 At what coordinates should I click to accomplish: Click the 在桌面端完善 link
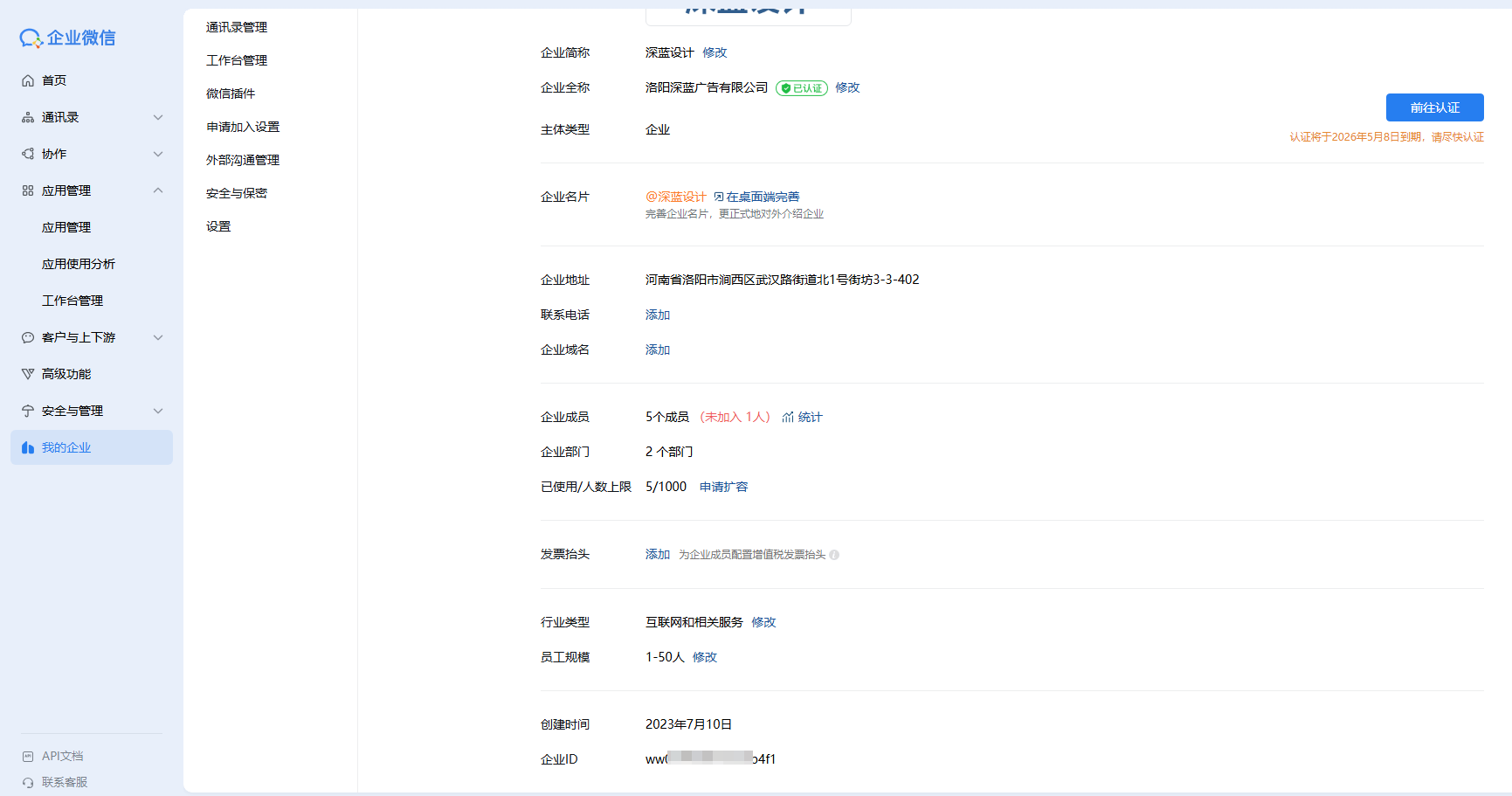(x=763, y=197)
